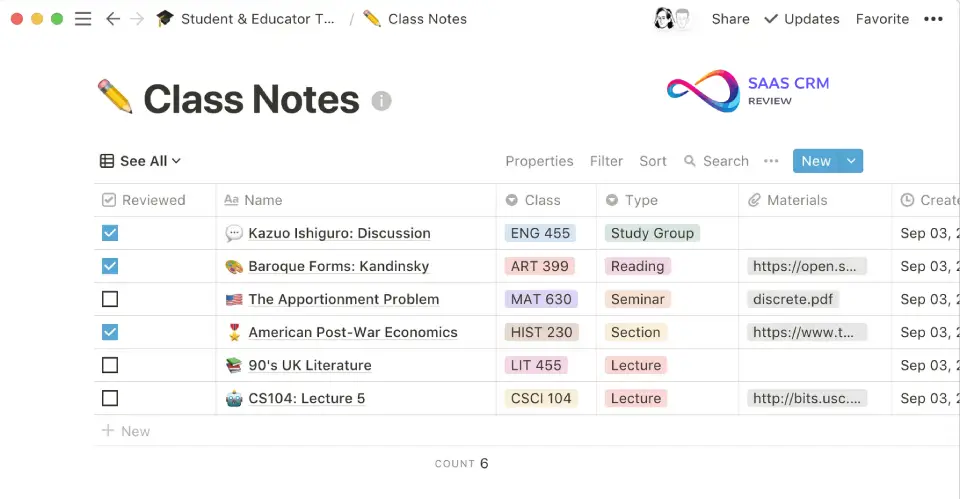The height and width of the screenshot is (499, 960).
Task: Click the magnifier Search icon
Action: click(690, 161)
